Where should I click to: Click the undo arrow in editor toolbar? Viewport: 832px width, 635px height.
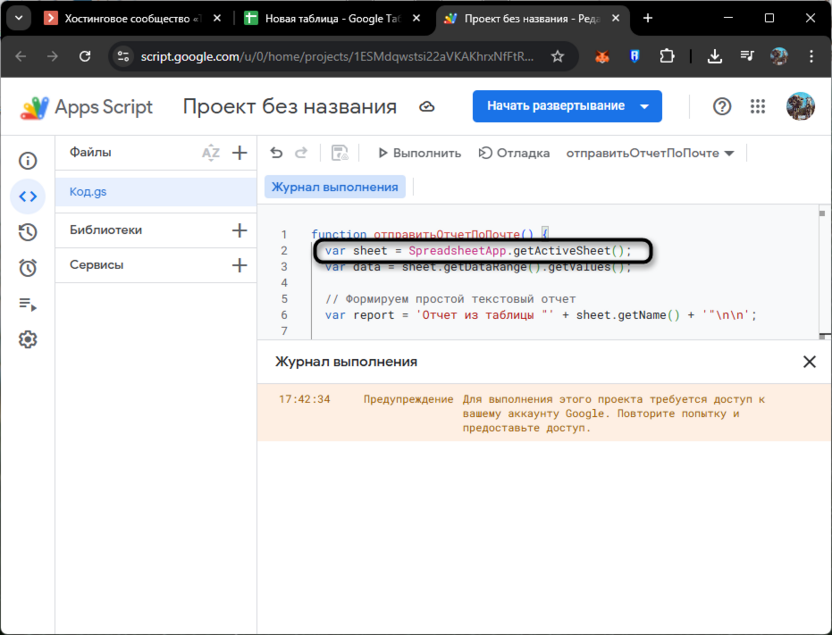tap(277, 153)
